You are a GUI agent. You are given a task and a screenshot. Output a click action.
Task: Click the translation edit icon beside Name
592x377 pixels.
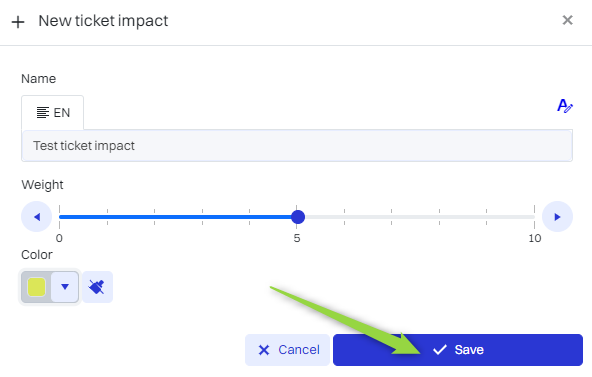[x=565, y=106]
